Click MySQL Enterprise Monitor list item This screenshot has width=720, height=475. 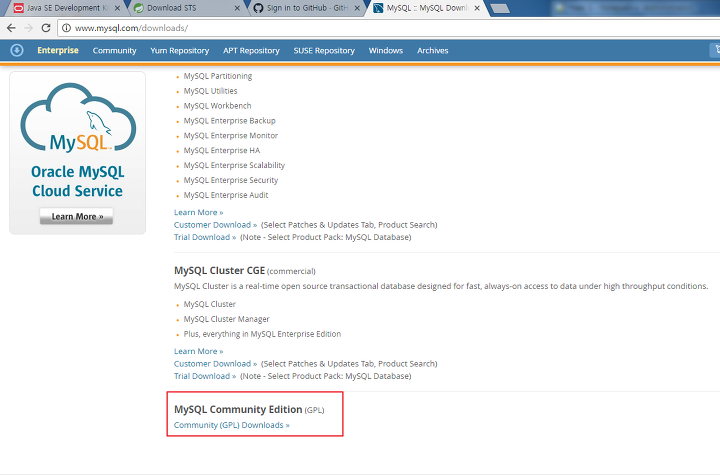(231, 136)
